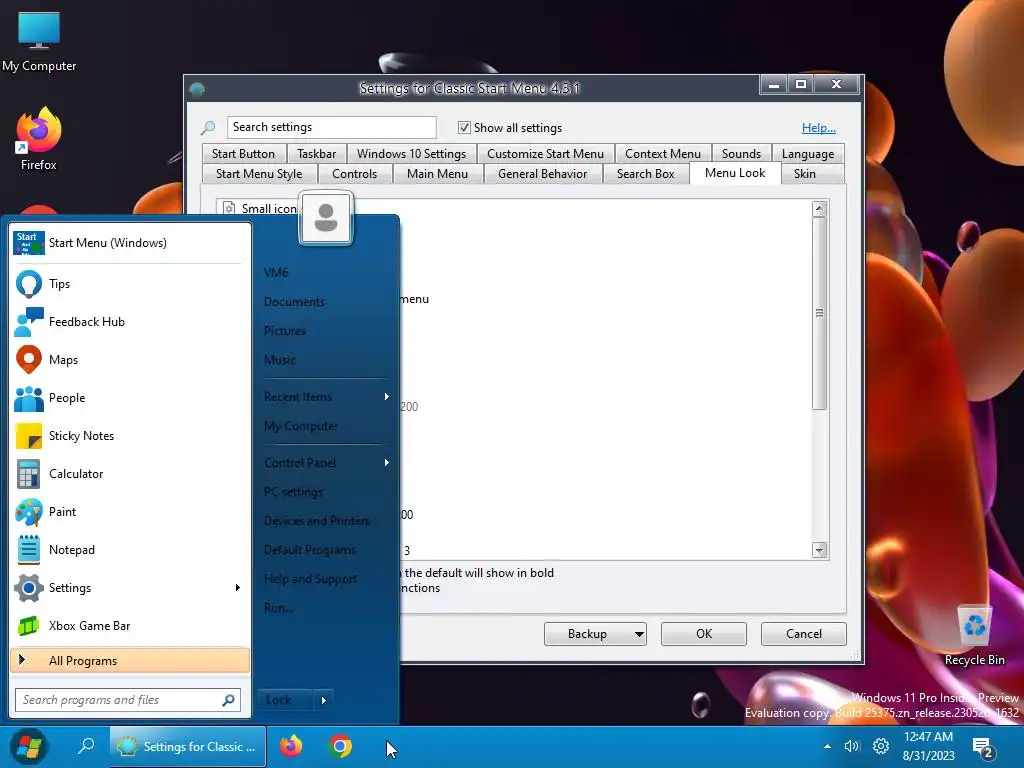1024x768 pixels.
Task: Expand Recent Items submenu
Action: 387,396
